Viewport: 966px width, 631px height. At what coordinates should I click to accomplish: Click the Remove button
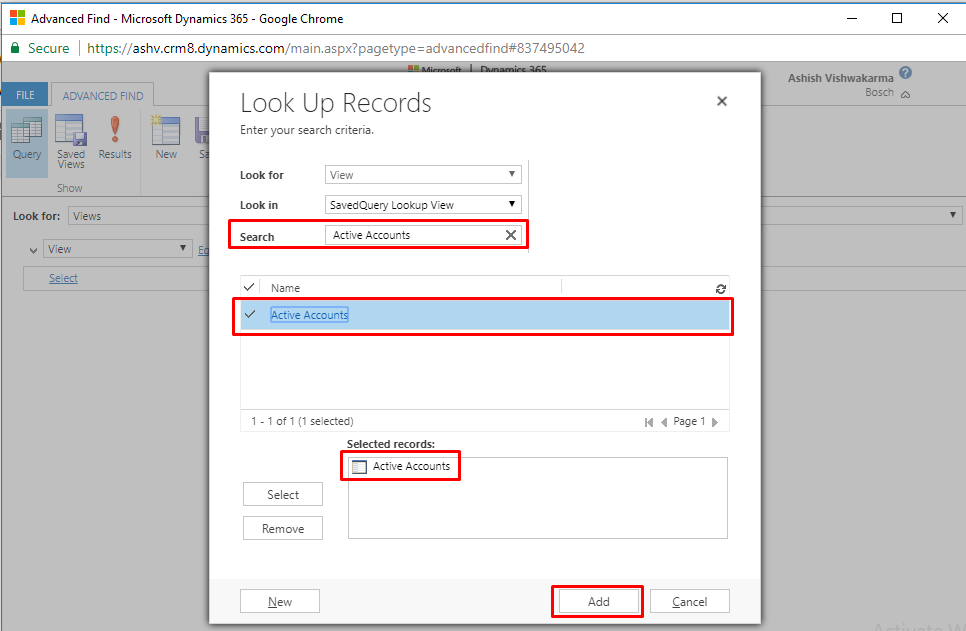pyautogui.click(x=283, y=528)
